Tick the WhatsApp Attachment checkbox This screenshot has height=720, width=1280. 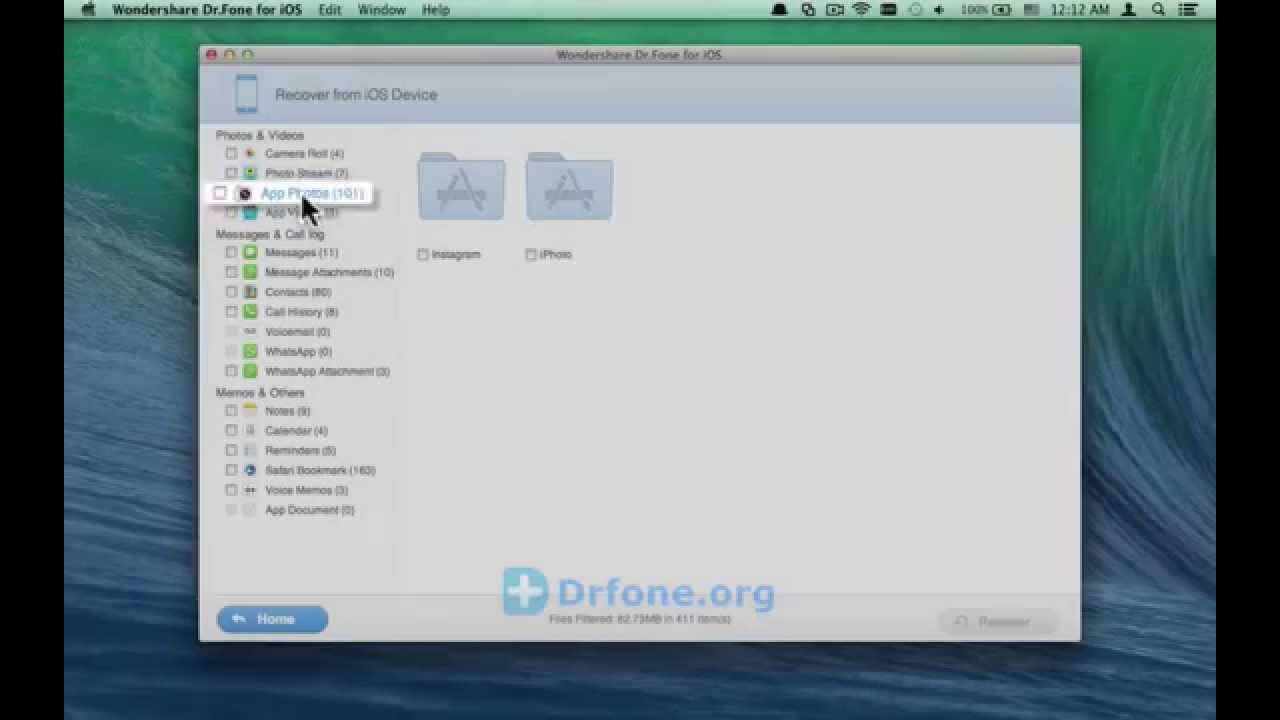pos(231,371)
